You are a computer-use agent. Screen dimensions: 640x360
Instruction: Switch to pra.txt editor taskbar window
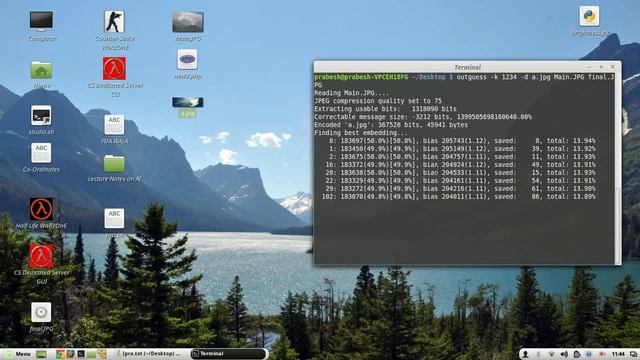pyautogui.click(x=149, y=354)
